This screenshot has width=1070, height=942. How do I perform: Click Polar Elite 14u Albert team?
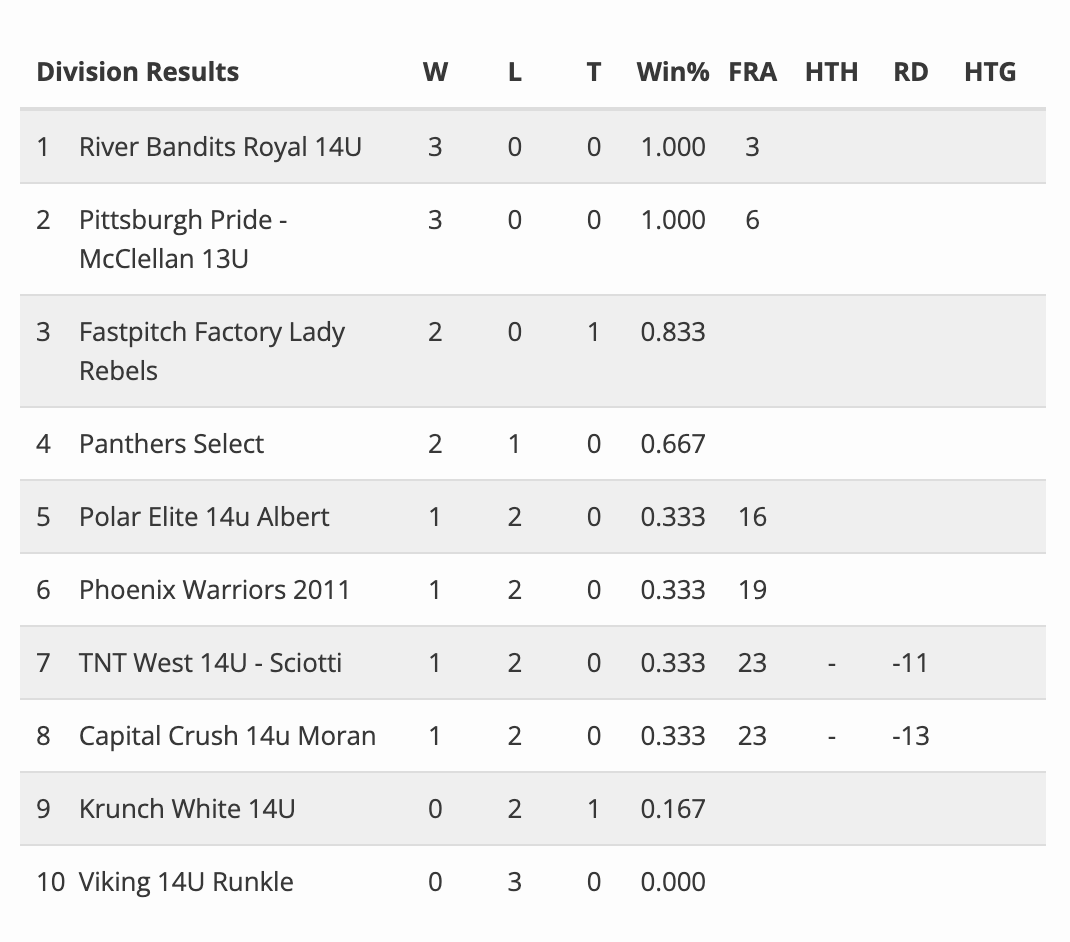pyautogui.click(x=204, y=517)
